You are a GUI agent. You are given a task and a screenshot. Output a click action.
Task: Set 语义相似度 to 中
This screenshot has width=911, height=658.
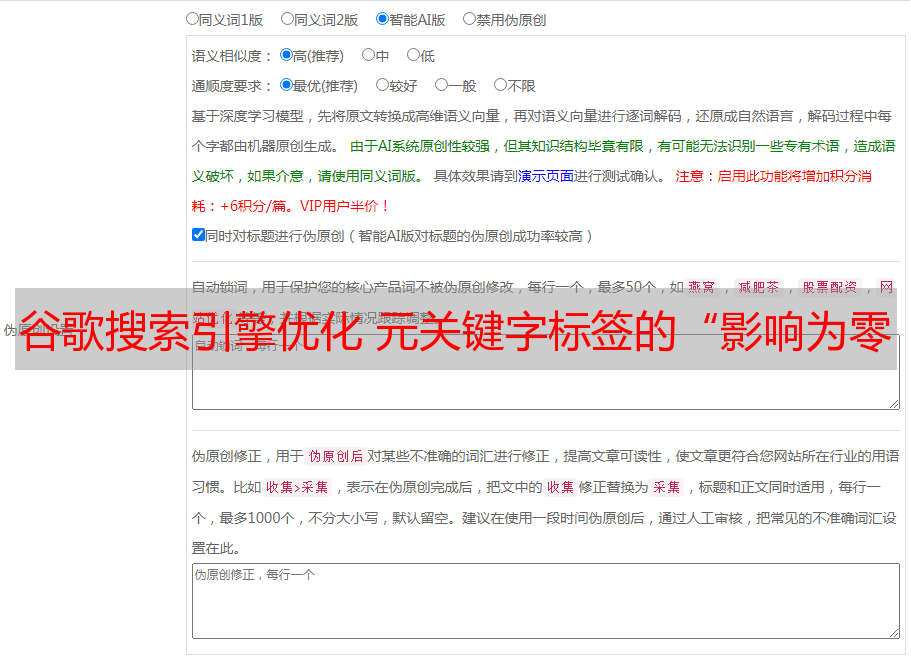click(x=368, y=55)
